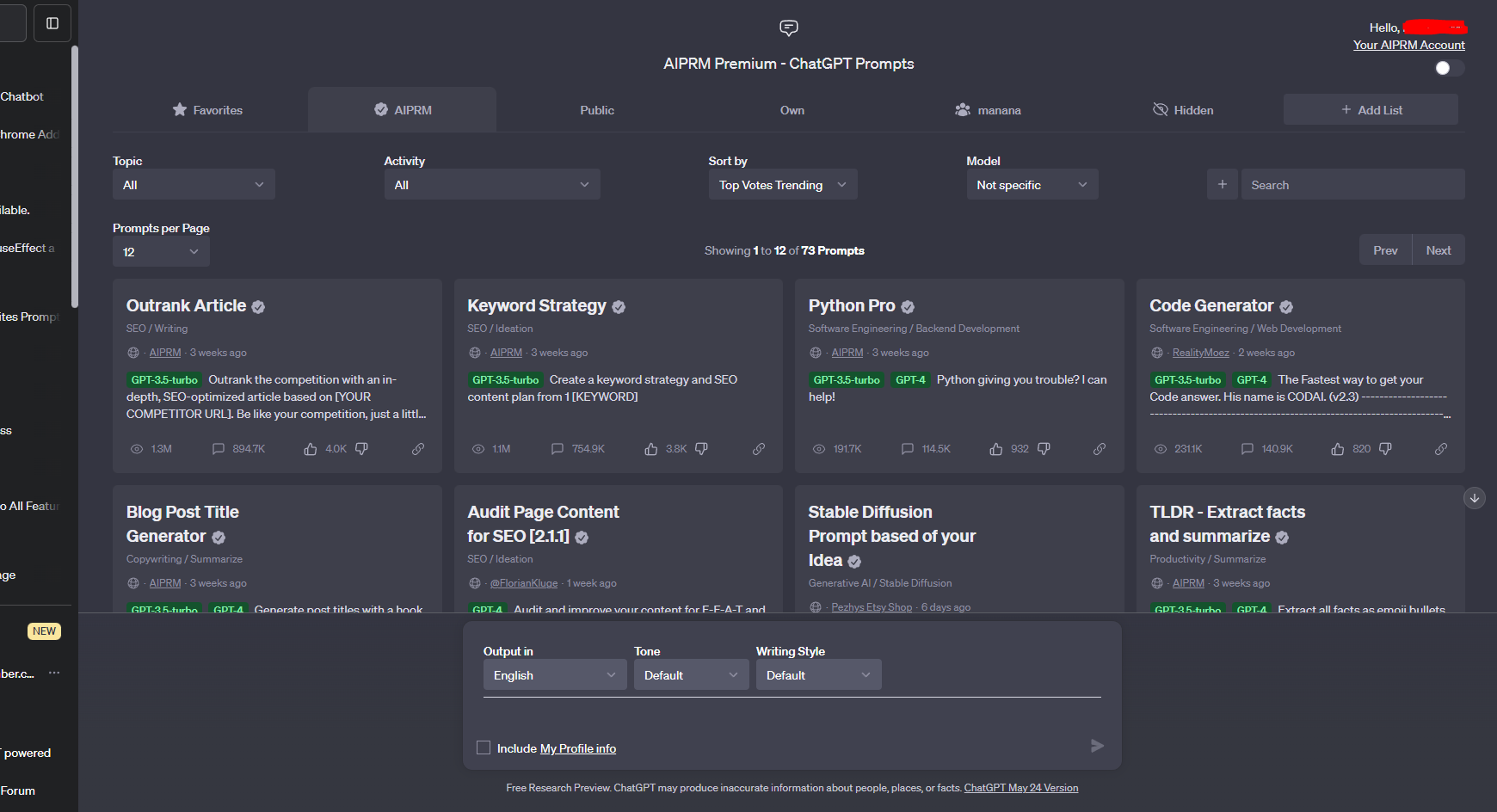Copy link for Outrank Article prompt

tap(418, 449)
